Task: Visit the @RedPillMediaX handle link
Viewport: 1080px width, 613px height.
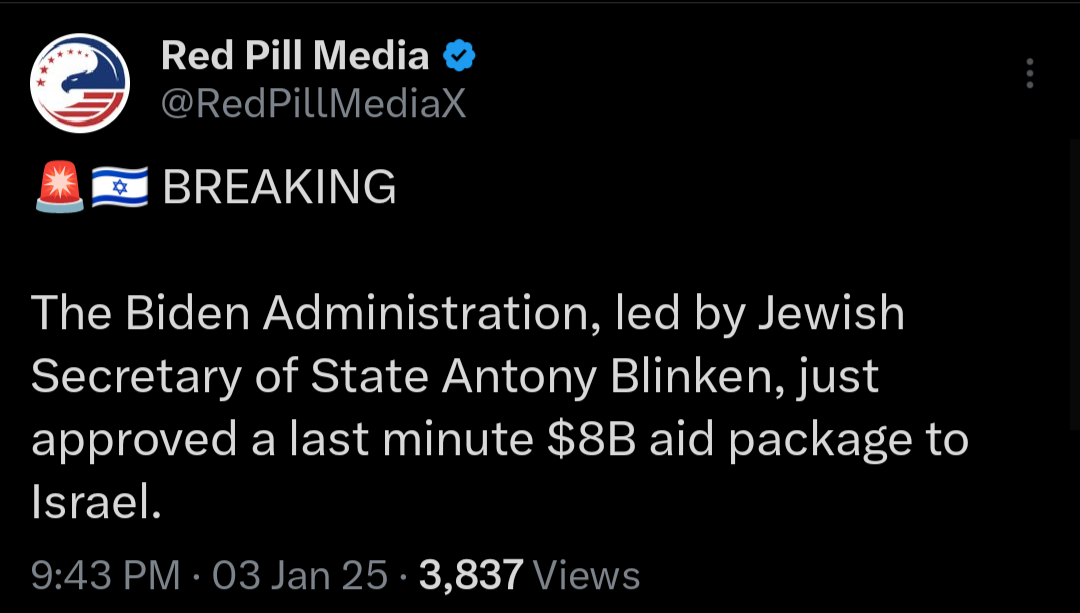Action: pyautogui.click(x=313, y=104)
